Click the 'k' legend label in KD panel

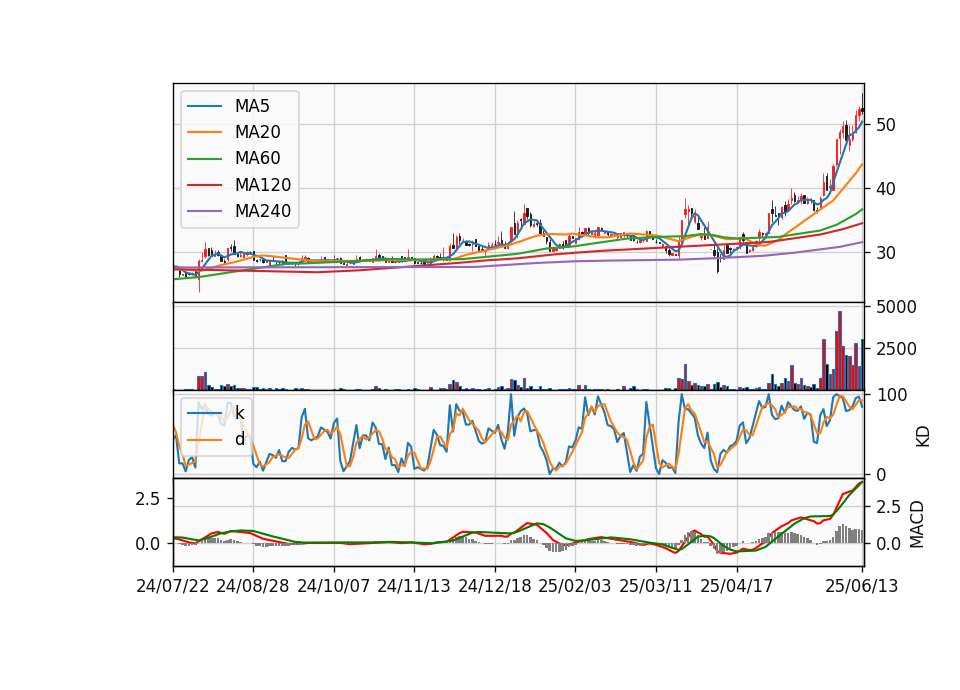(x=239, y=413)
